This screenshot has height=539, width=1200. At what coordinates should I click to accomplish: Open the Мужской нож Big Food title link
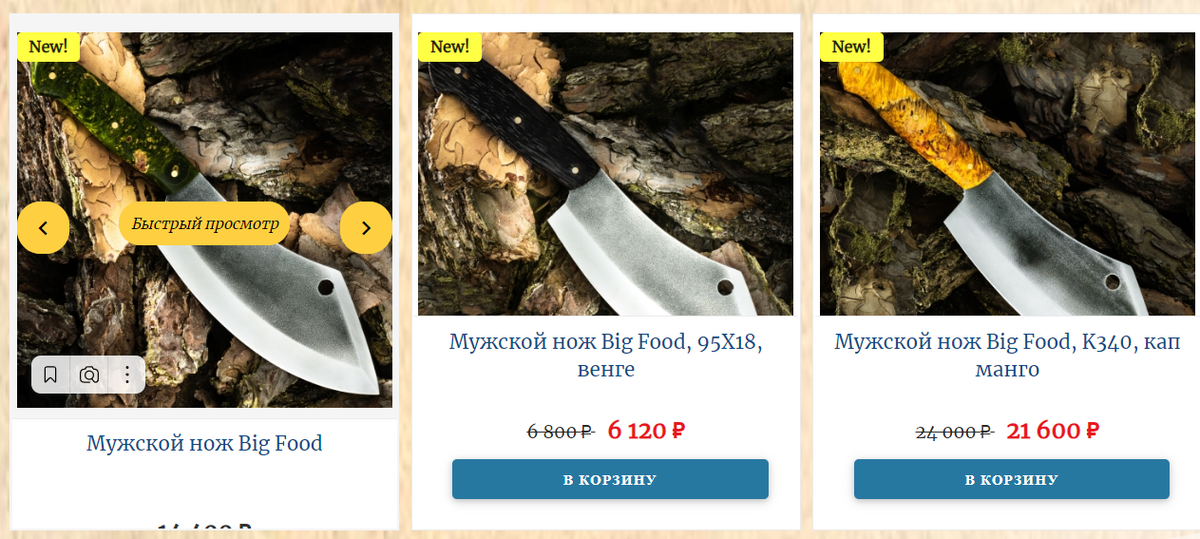(x=204, y=443)
